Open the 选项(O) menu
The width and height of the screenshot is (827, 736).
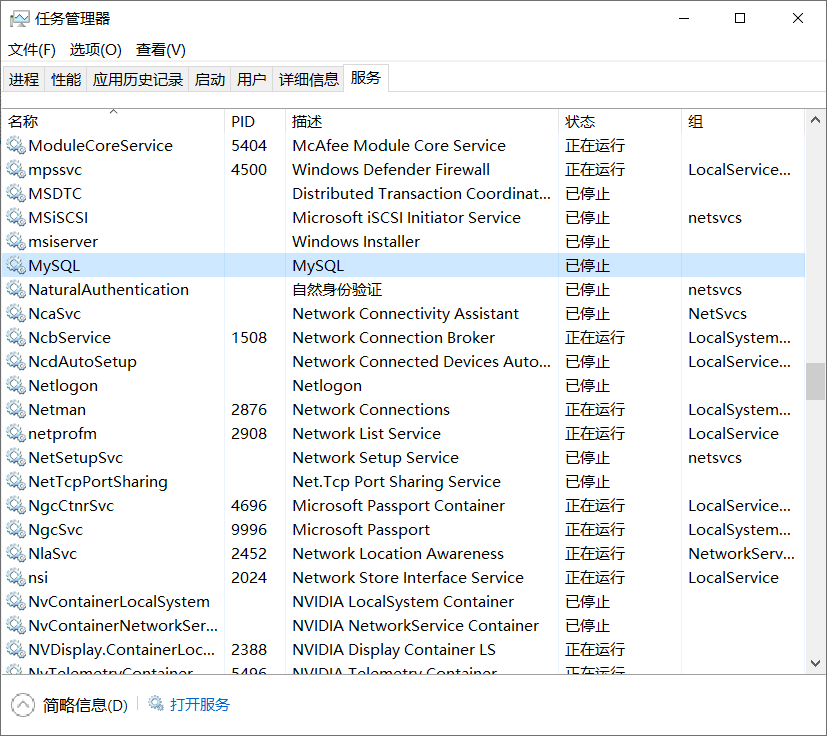coord(95,50)
